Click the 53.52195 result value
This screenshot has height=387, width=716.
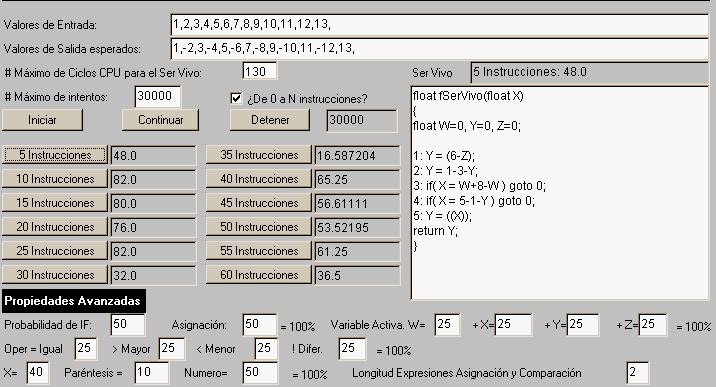(x=357, y=227)
